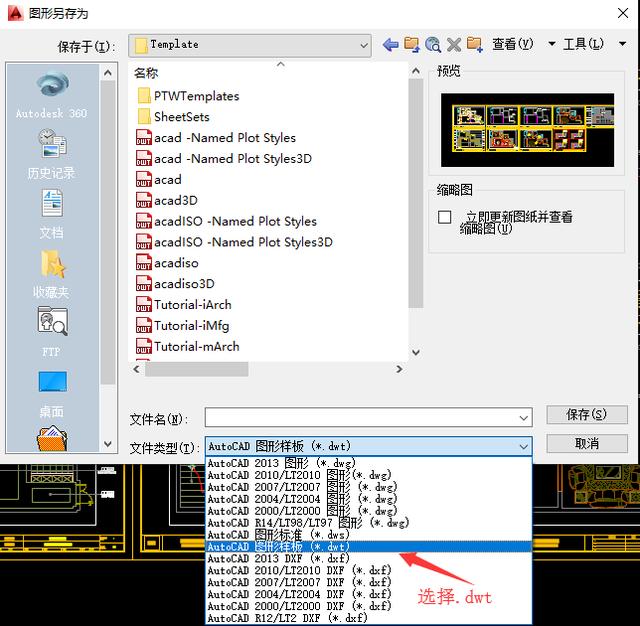Select acad -Named Plot Styles3D template
The height and width of the screenshot is (626, 640).
[224, 158]
